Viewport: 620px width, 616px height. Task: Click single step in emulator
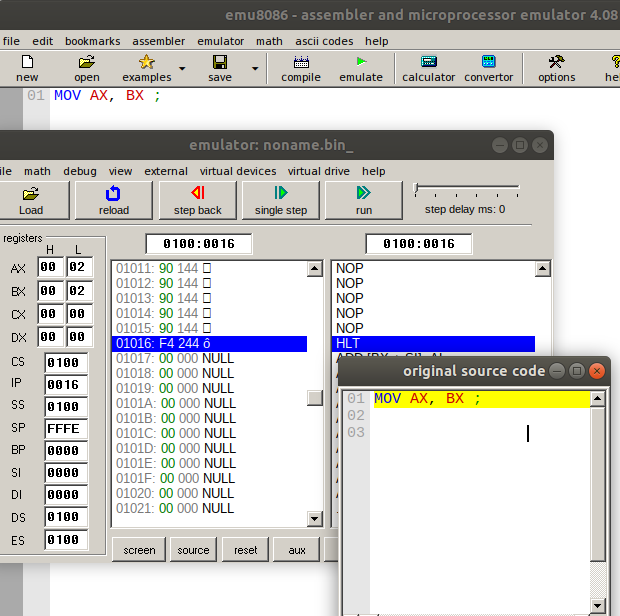[x=281, y=193]
